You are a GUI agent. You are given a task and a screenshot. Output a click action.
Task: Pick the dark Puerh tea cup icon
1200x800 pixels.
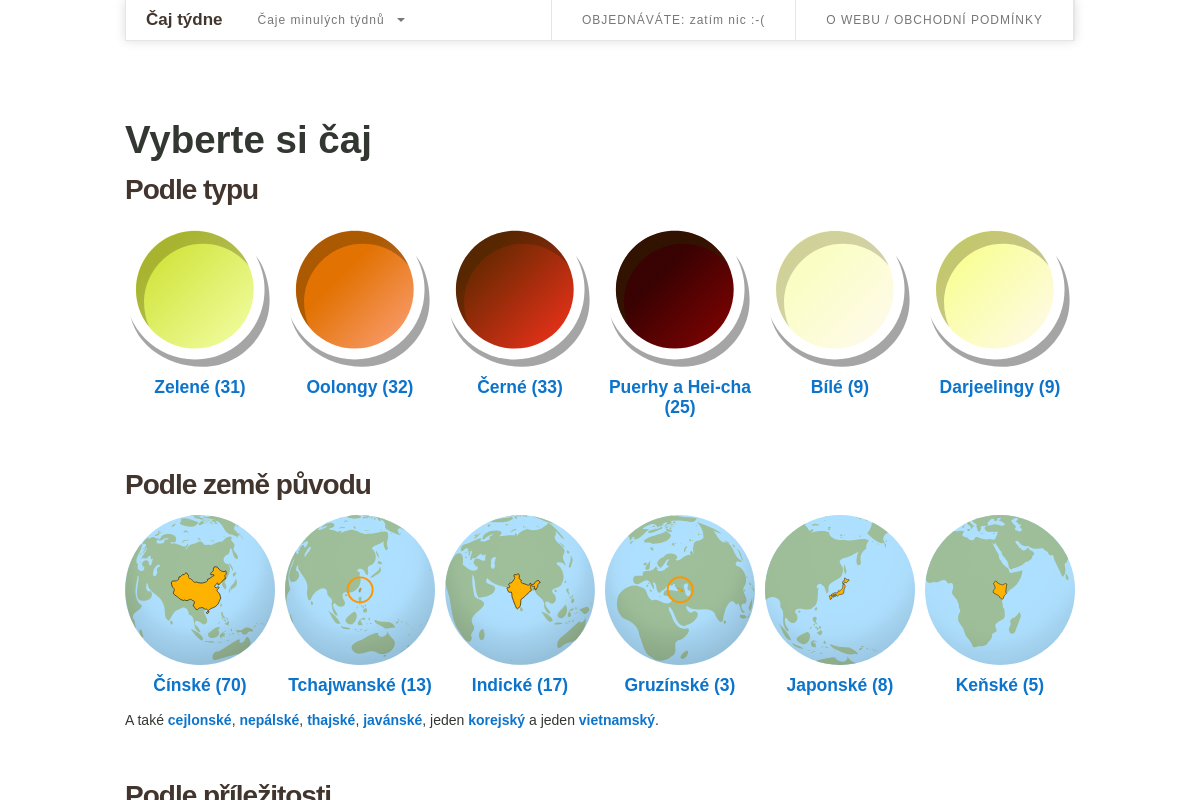pyautogui.click(x=680, y=297)
